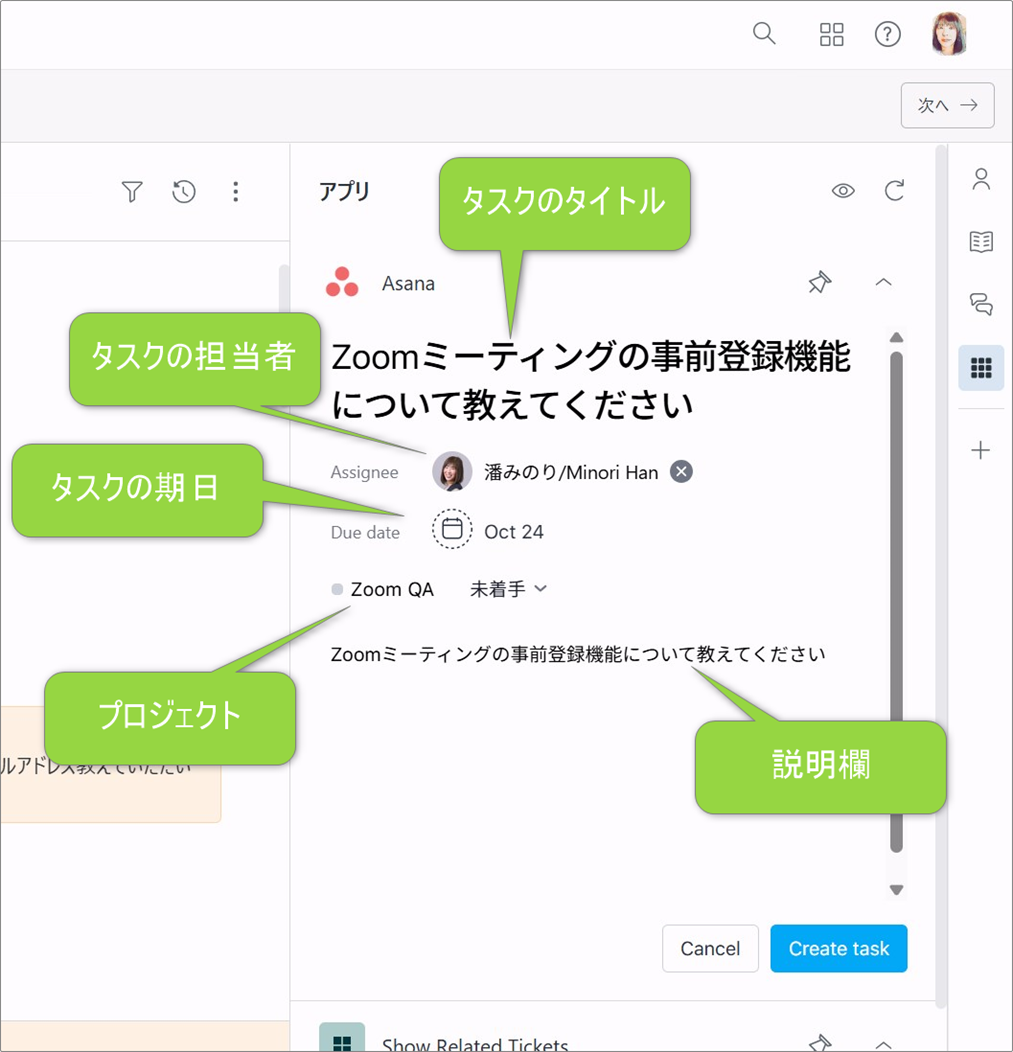
Task: Open the 未着手 status dropdown
Action: (x=509, y=589)
